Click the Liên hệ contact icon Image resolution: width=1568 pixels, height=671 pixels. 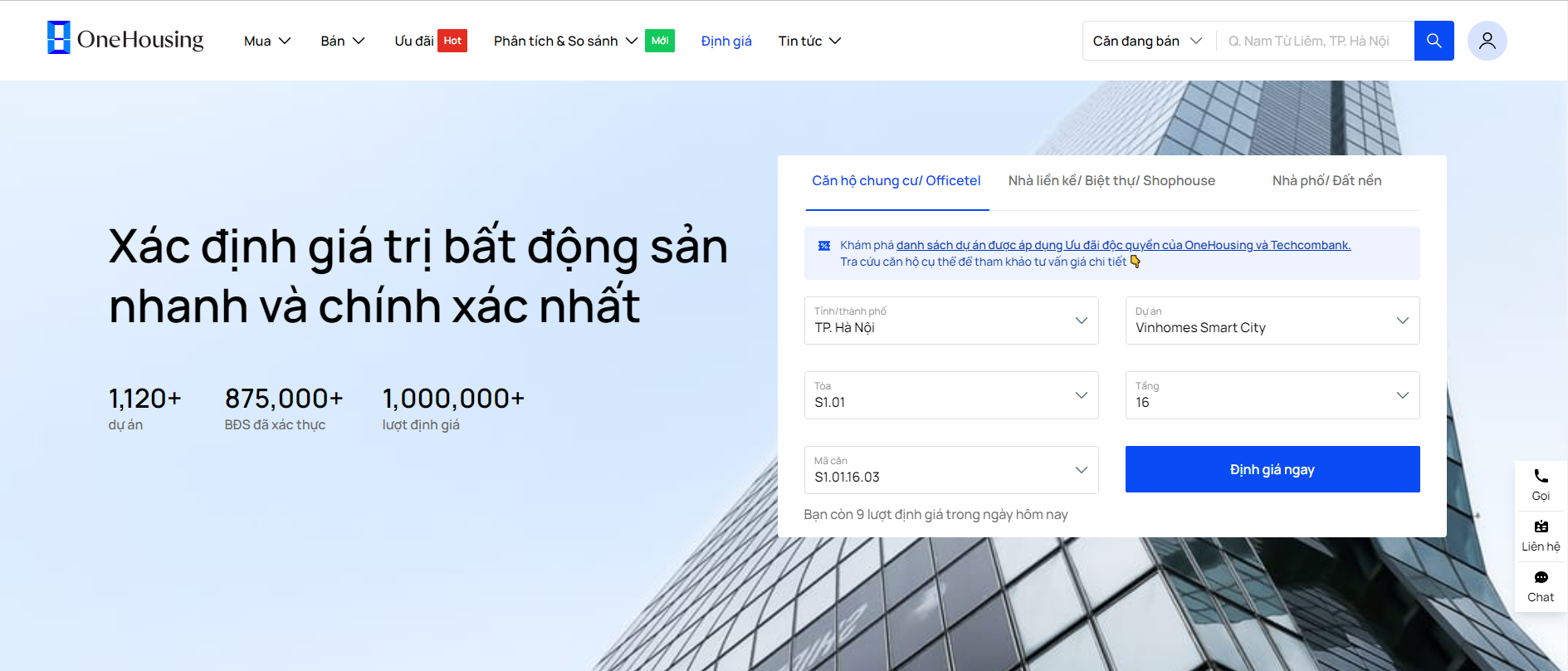(1541, 527)
